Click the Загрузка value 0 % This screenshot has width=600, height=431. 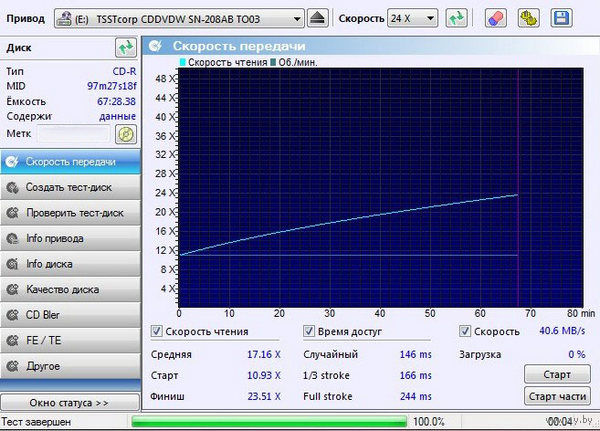(x=577, y=354)
